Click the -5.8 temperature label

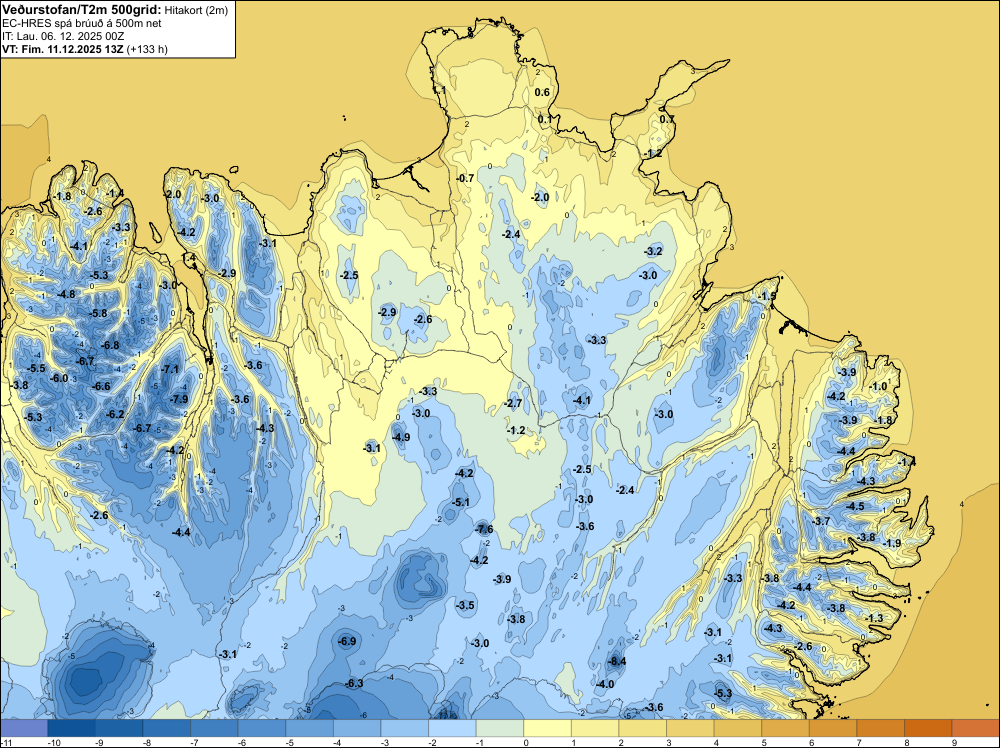coord(99,313)
